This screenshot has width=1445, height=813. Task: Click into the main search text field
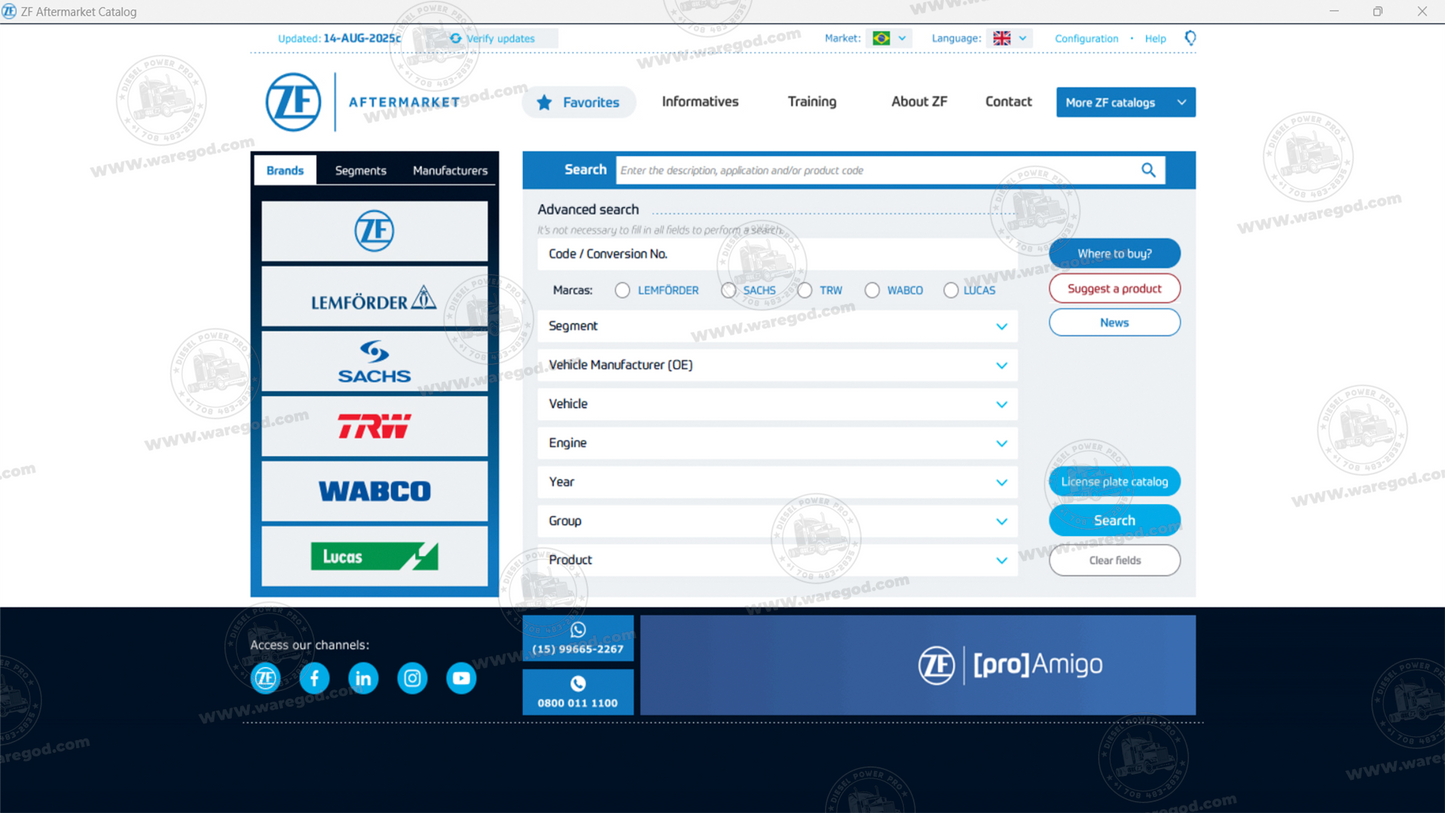(876, 170)
